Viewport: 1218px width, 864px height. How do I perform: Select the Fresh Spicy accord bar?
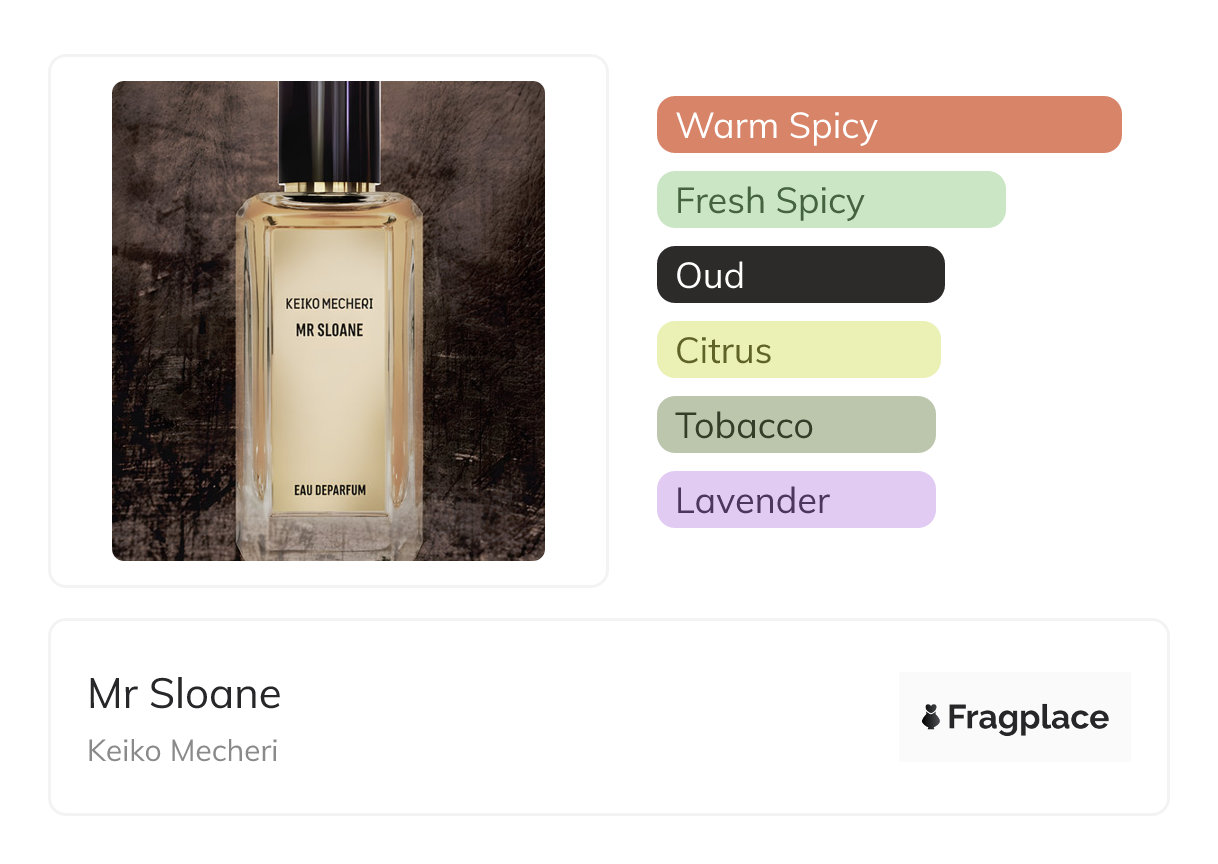pos(831,200)
